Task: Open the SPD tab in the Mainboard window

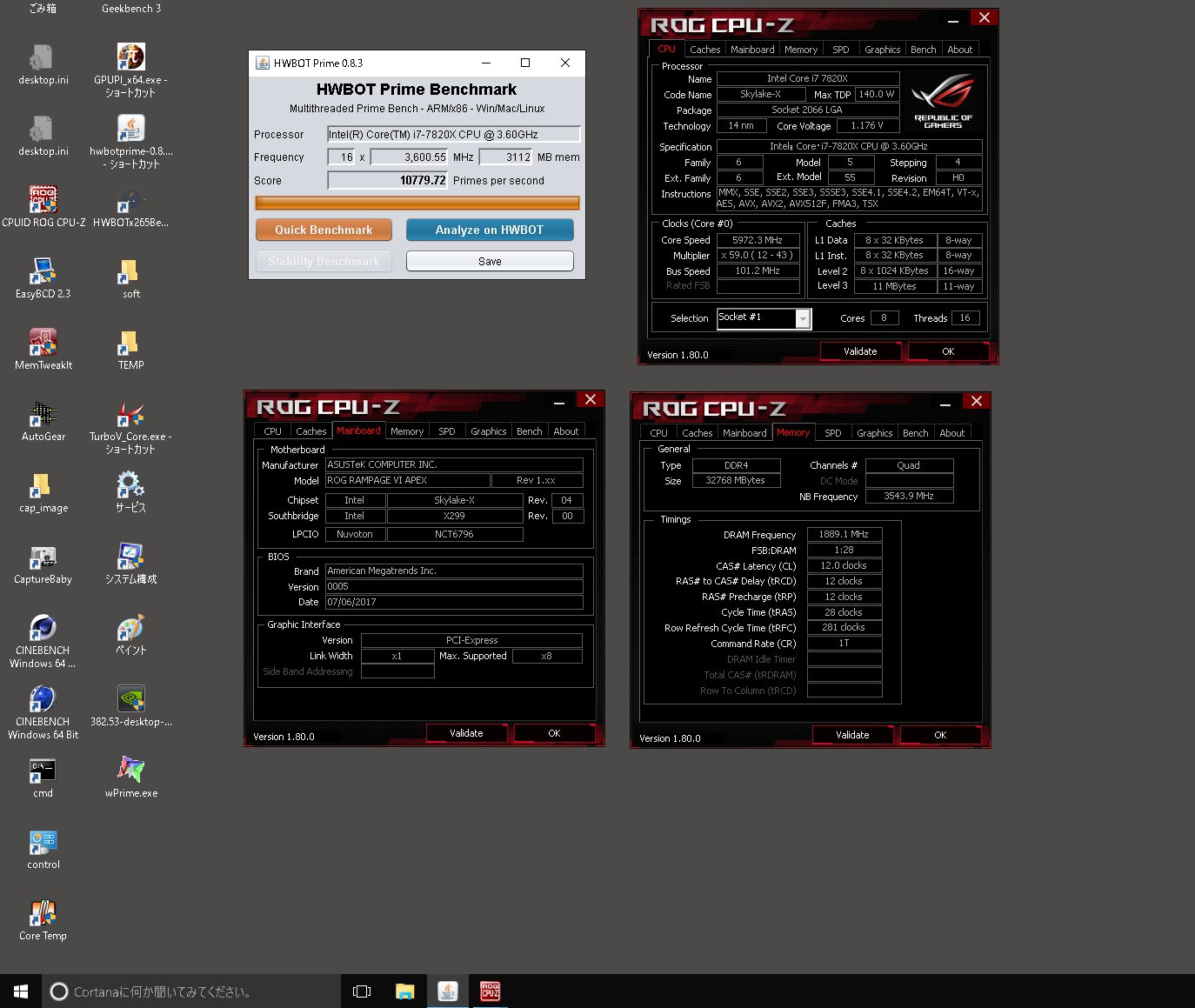Action: [x=446, y=431]
